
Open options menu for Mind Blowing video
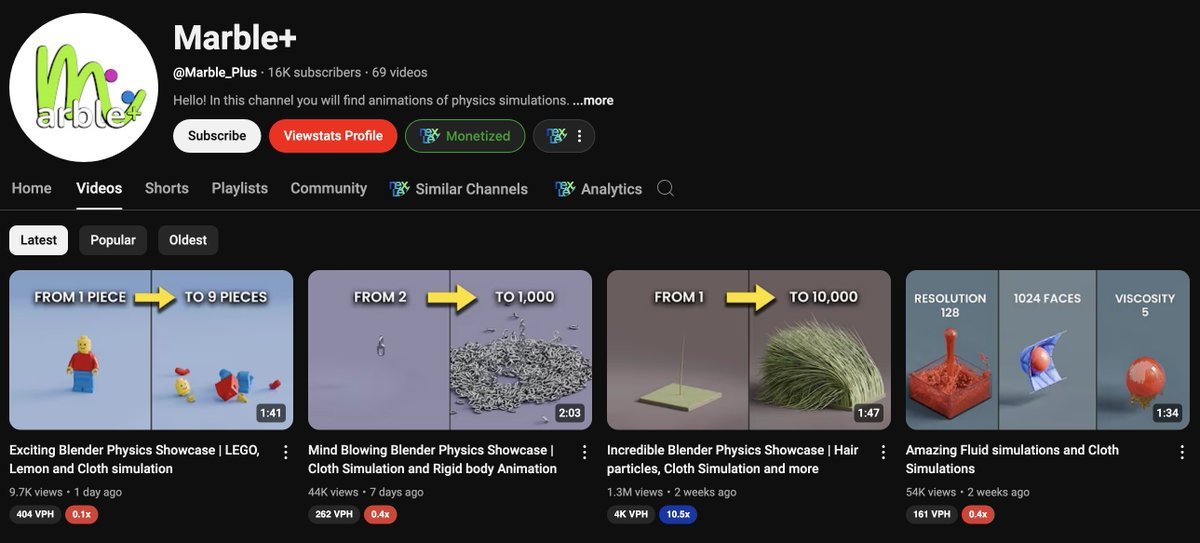click(584, 453)
